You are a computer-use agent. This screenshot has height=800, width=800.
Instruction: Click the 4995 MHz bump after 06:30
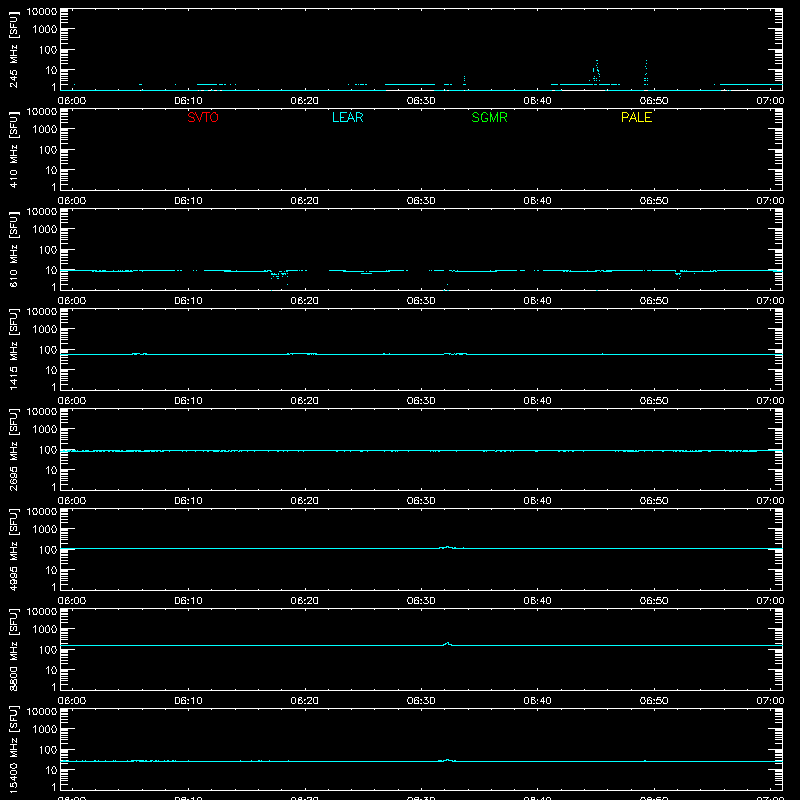(447, 547)
